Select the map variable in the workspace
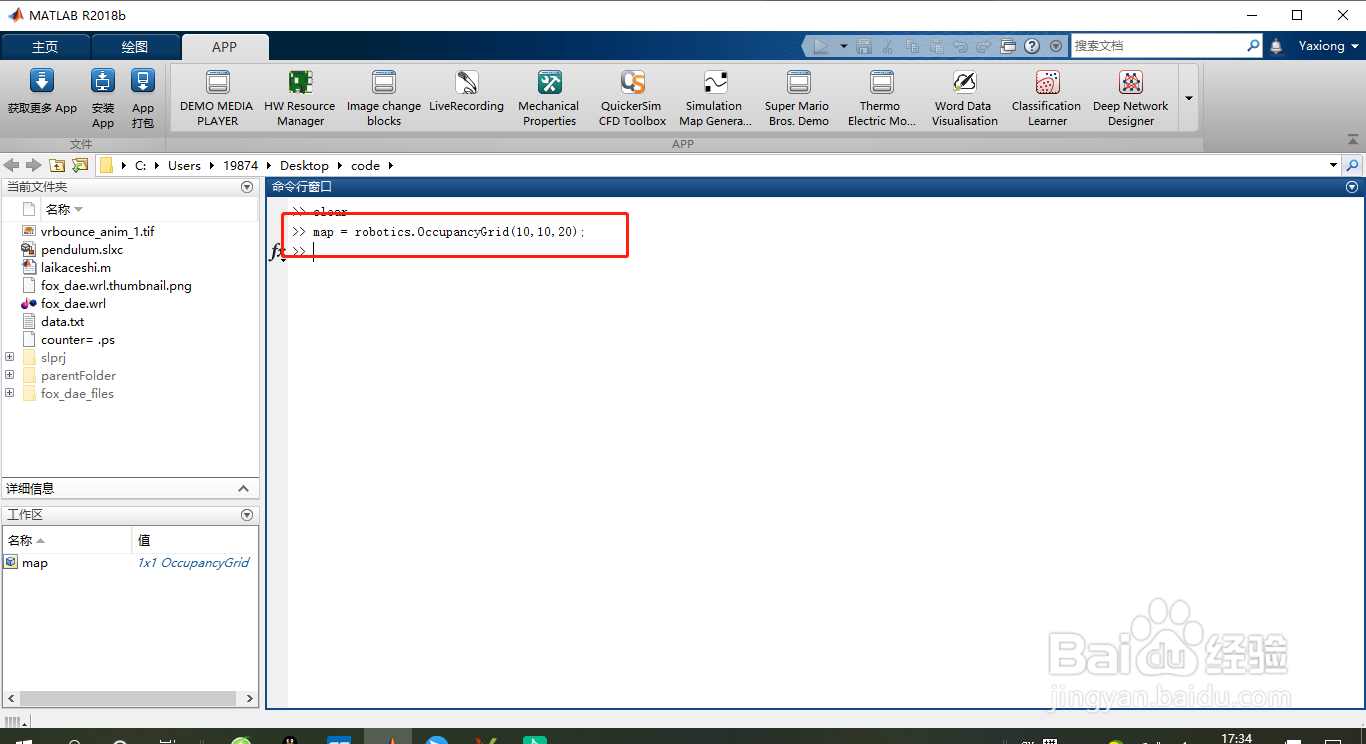1366x744 pixels. 35,563
